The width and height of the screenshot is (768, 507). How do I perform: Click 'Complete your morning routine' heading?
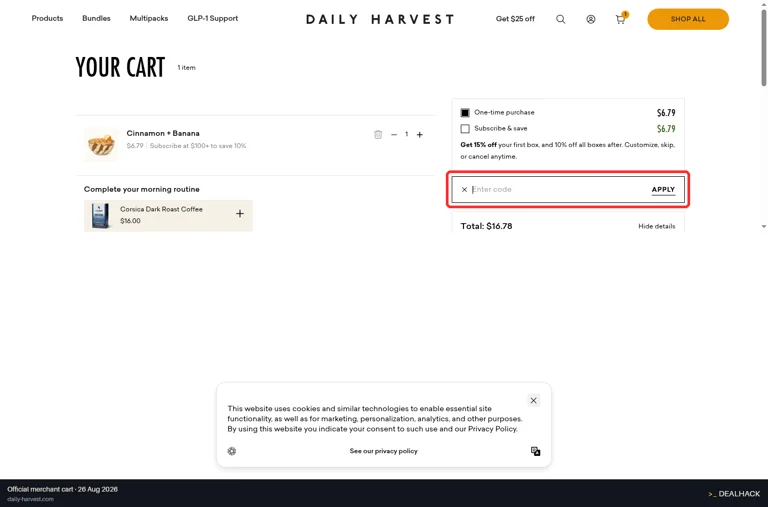coord(142,189)
